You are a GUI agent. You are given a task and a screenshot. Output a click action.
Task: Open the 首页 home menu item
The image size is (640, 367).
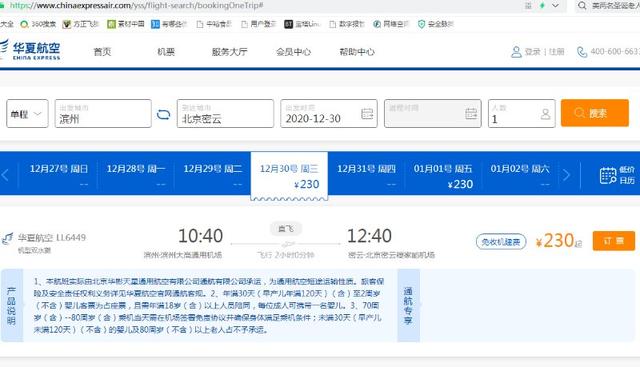point(102,52)
